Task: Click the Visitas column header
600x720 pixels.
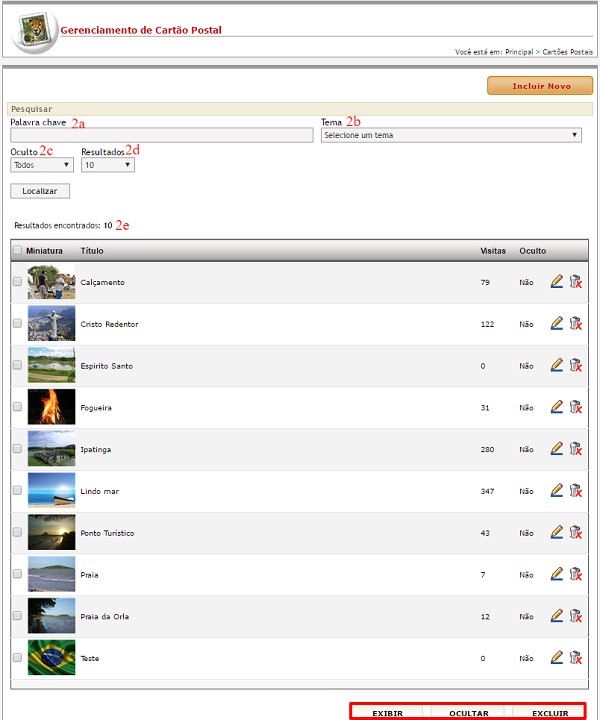Action: [493, 251]
